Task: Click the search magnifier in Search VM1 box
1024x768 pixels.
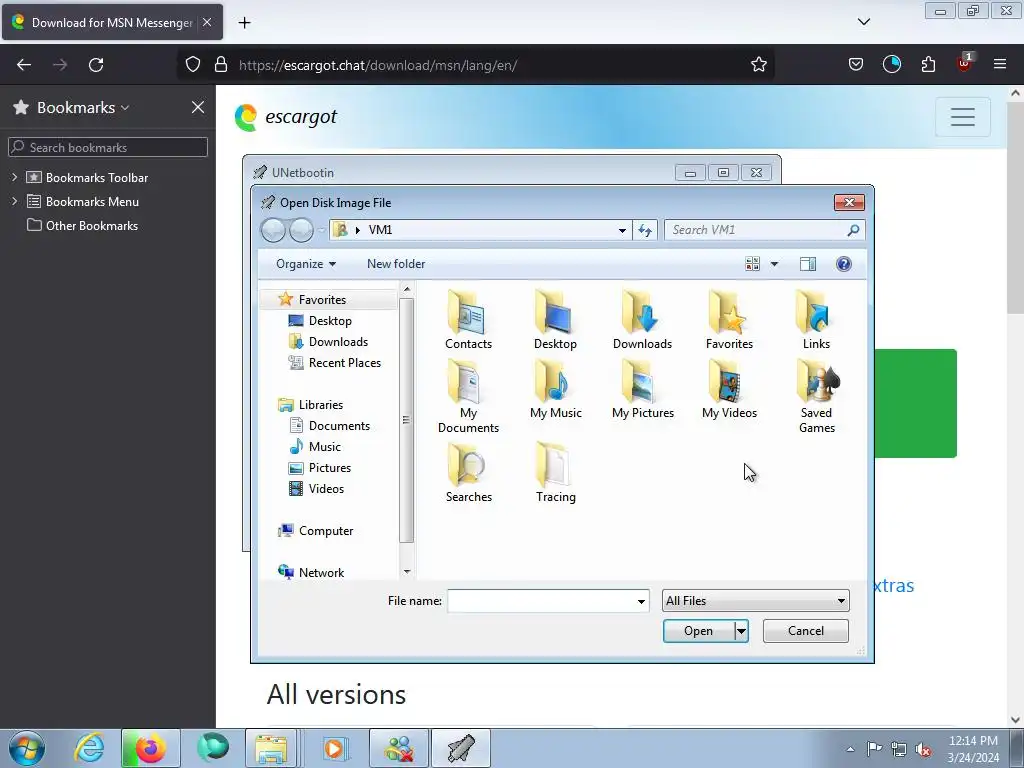Action: click(x=853, y=230)
